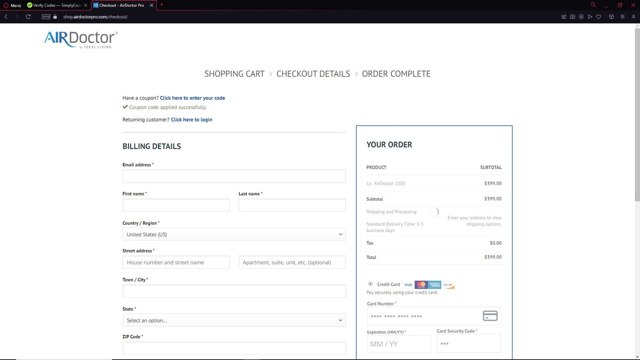The width and height of the screenshot is (640, 360).
Task: Click 'Click here to enter your code' link
Action: (192, 98)
